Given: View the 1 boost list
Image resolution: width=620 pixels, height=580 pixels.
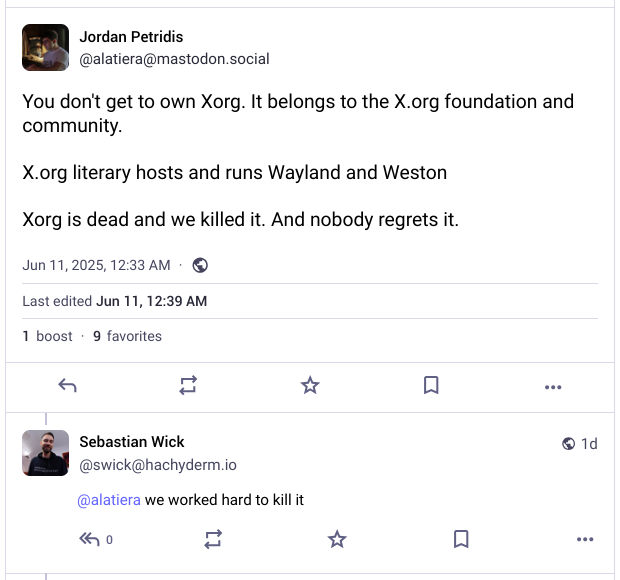Looking at the screenshot, I should [48, 336].
